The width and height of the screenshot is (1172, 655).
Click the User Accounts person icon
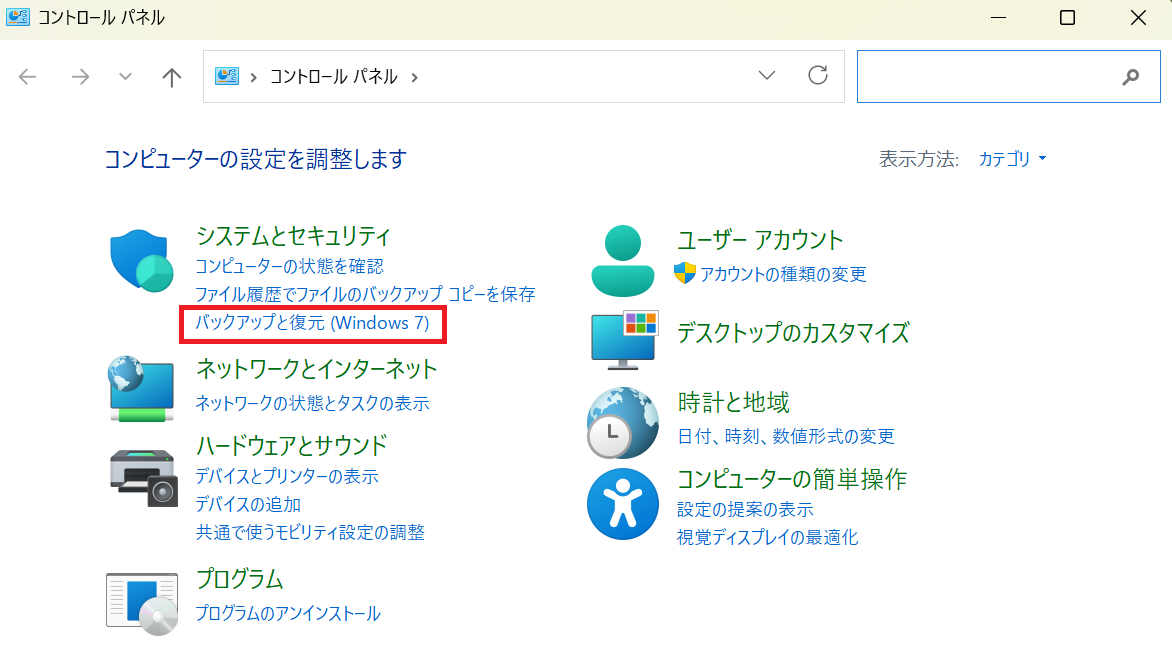(622, 260)
